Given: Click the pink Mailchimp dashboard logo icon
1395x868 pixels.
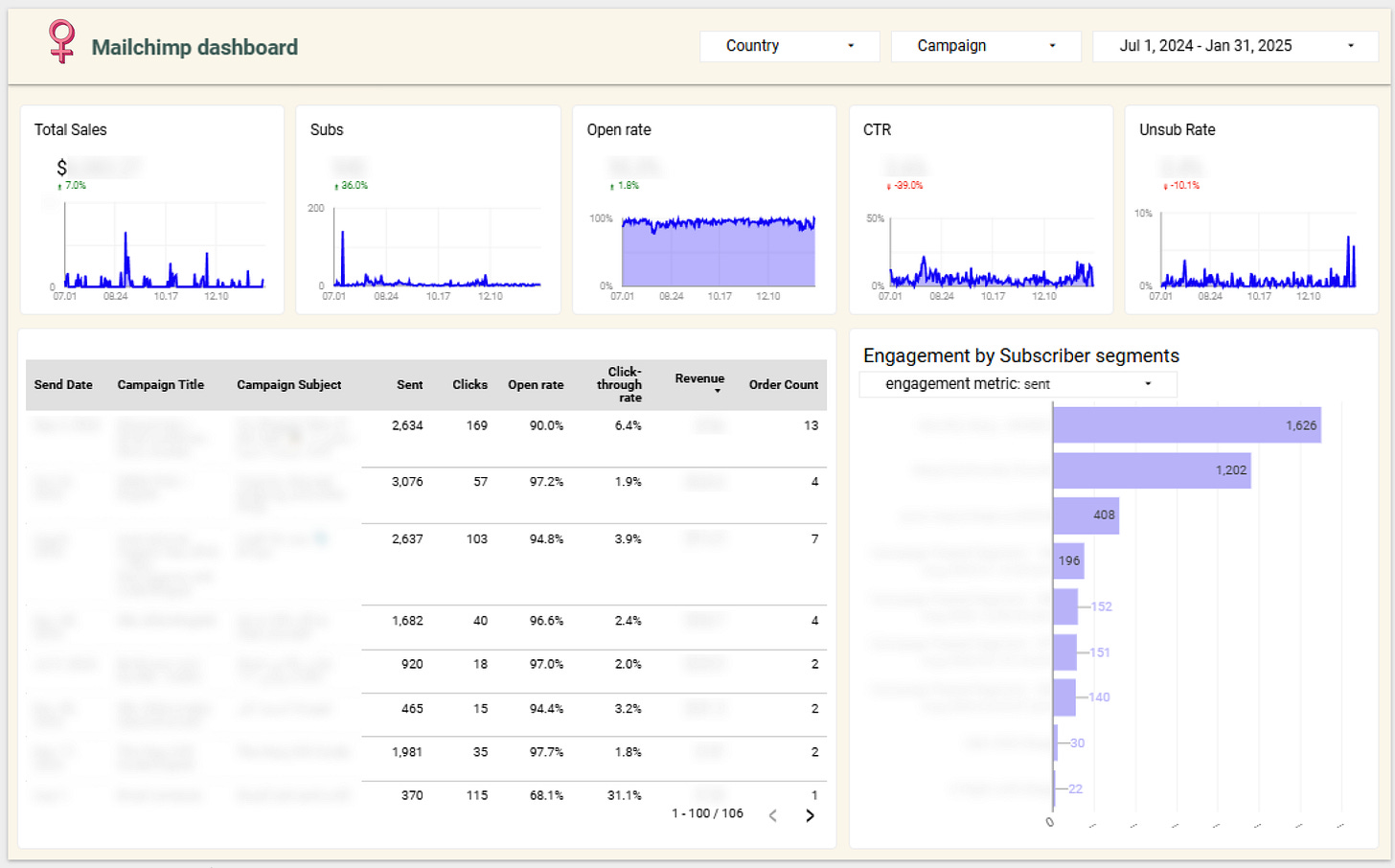Looking at the screenshot, I should 62,41.
